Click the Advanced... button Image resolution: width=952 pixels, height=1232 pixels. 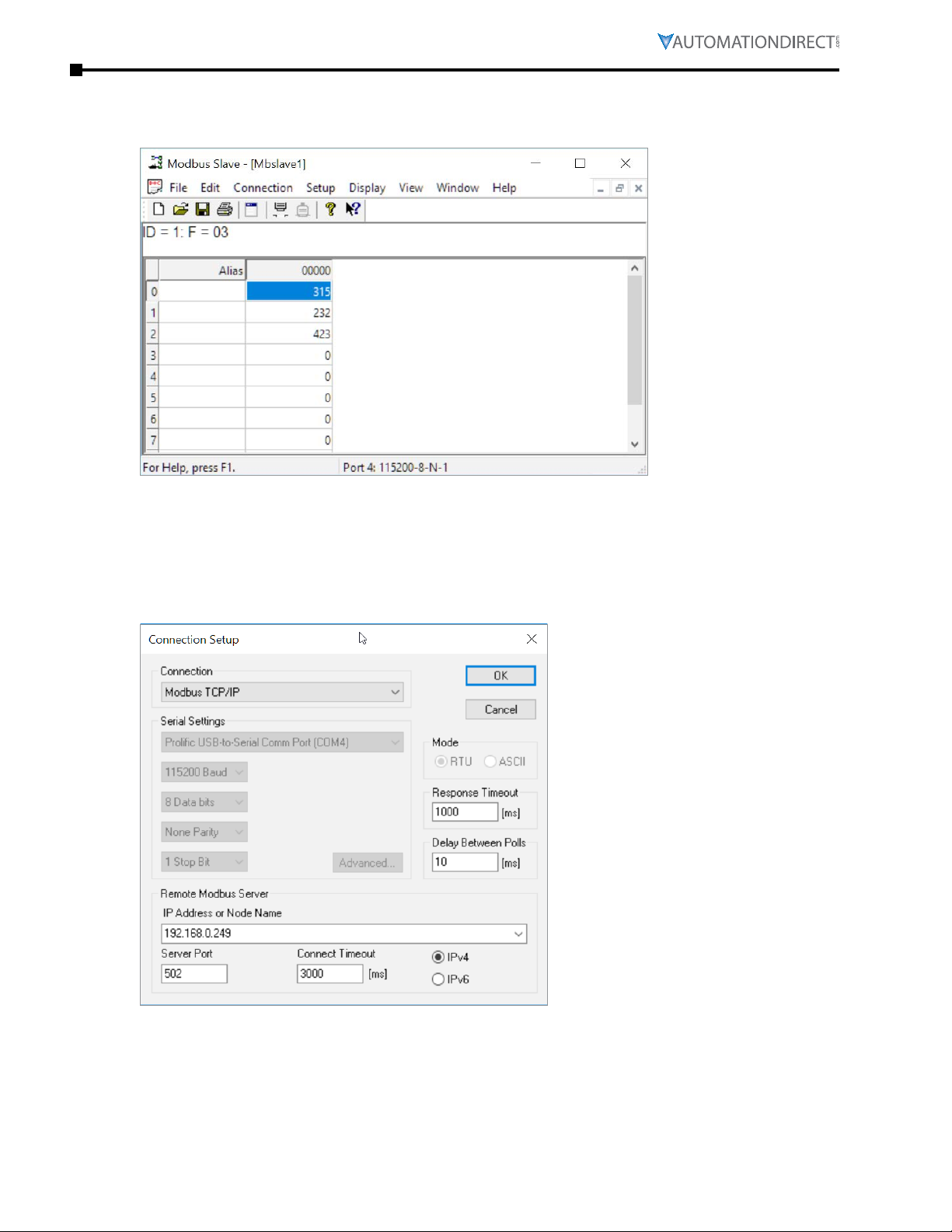coord(368,863)
